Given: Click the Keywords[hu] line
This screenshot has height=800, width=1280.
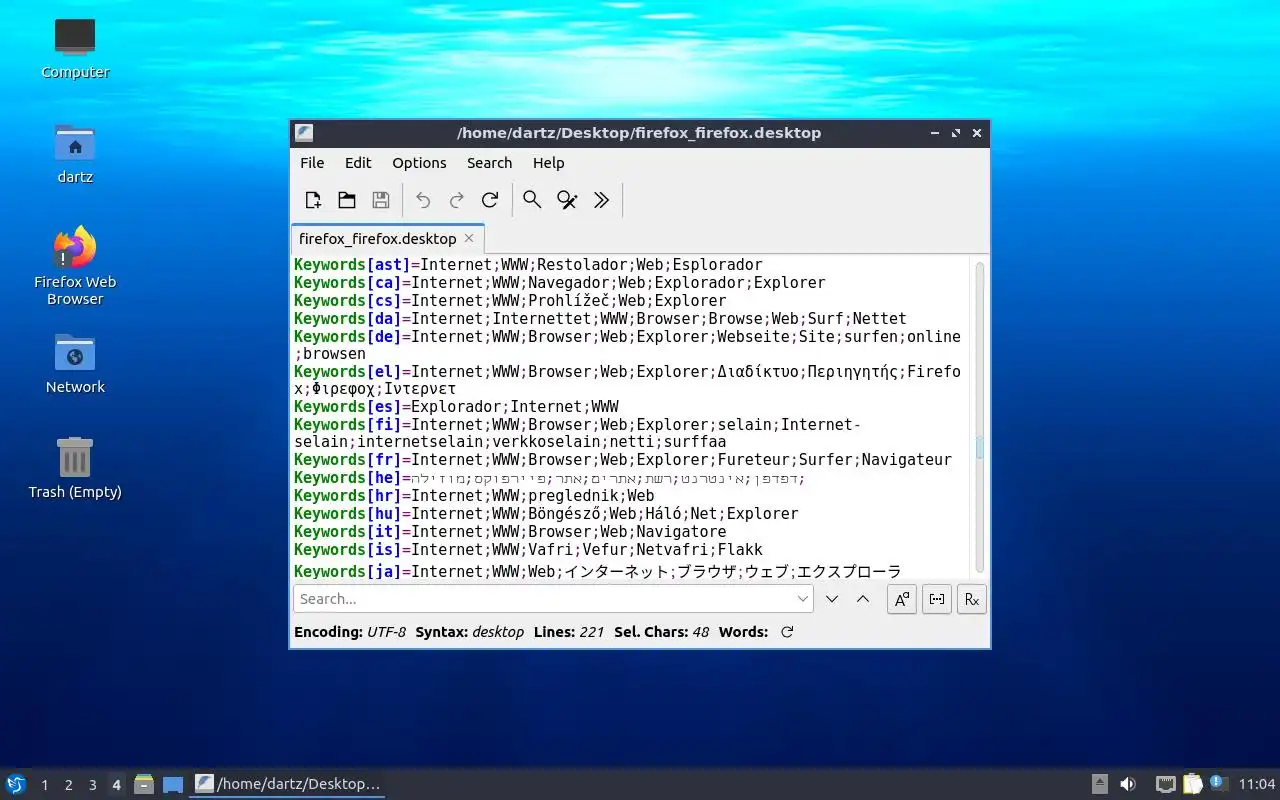Looking at the screenshot, I should click(x=546, y=514).
